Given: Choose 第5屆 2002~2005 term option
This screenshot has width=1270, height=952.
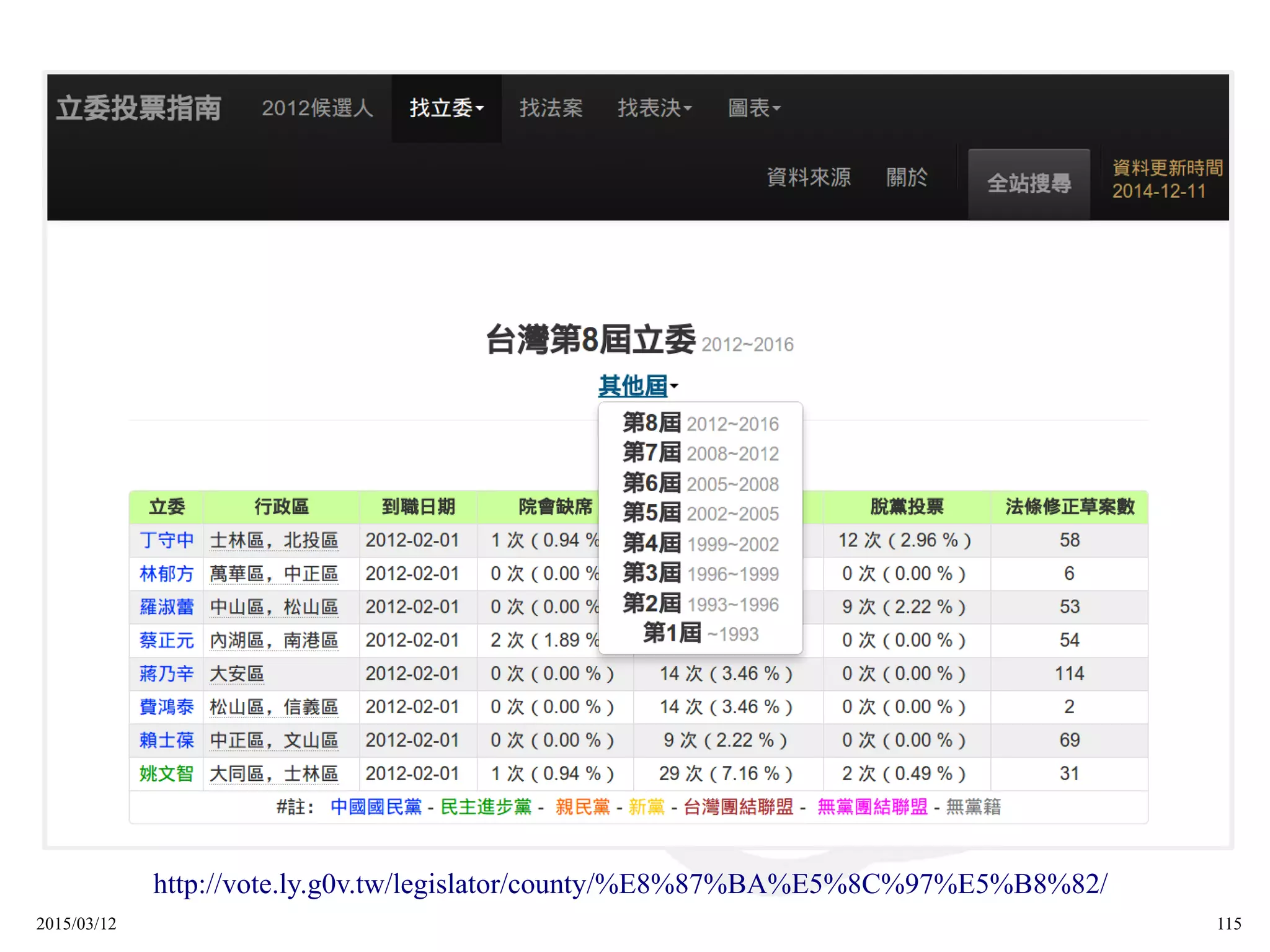Looking at the screenshot, I should coord(700,514).
